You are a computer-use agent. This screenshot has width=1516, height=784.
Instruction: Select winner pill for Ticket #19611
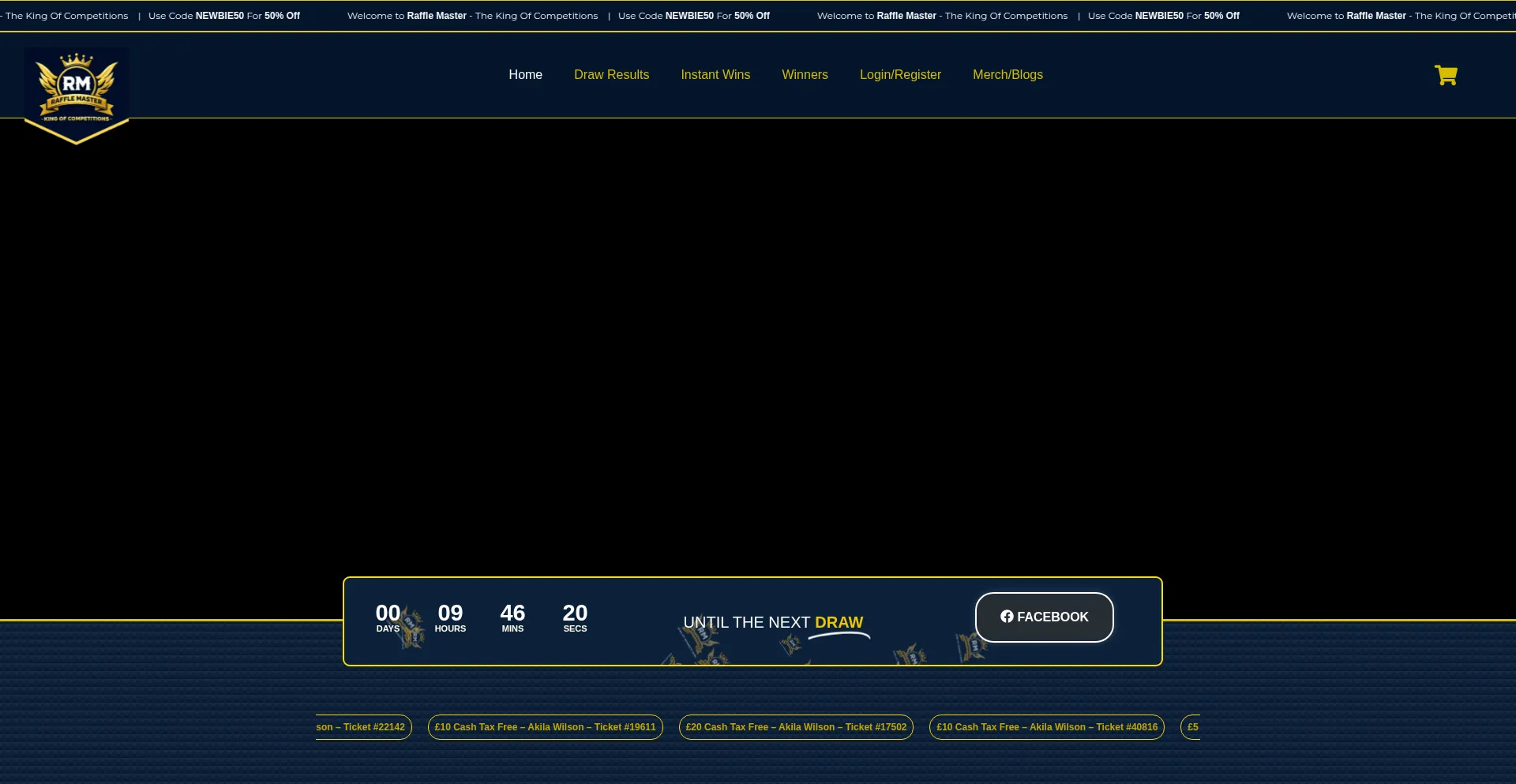(x=545, y=727)
